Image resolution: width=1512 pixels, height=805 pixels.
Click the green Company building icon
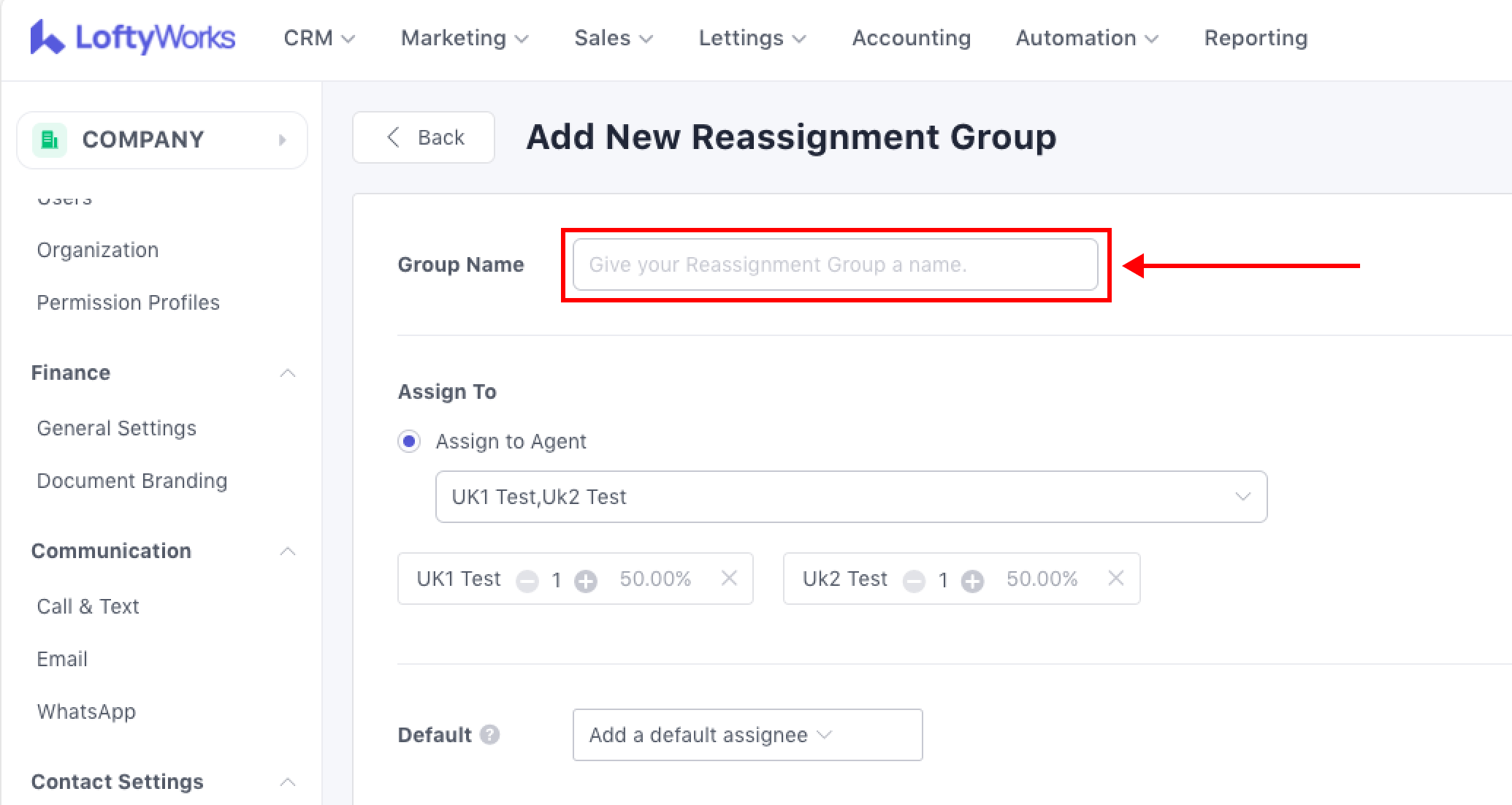[50, 140]
